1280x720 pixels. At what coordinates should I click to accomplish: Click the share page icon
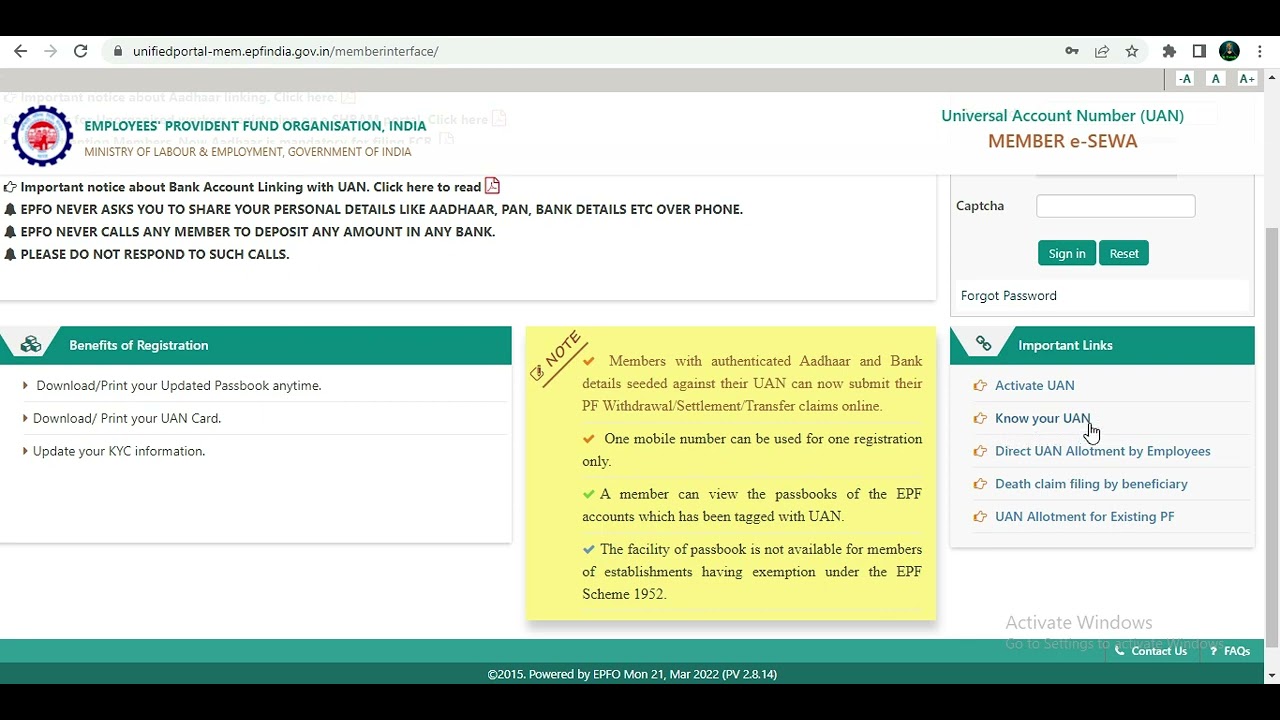pos(1102,51)
